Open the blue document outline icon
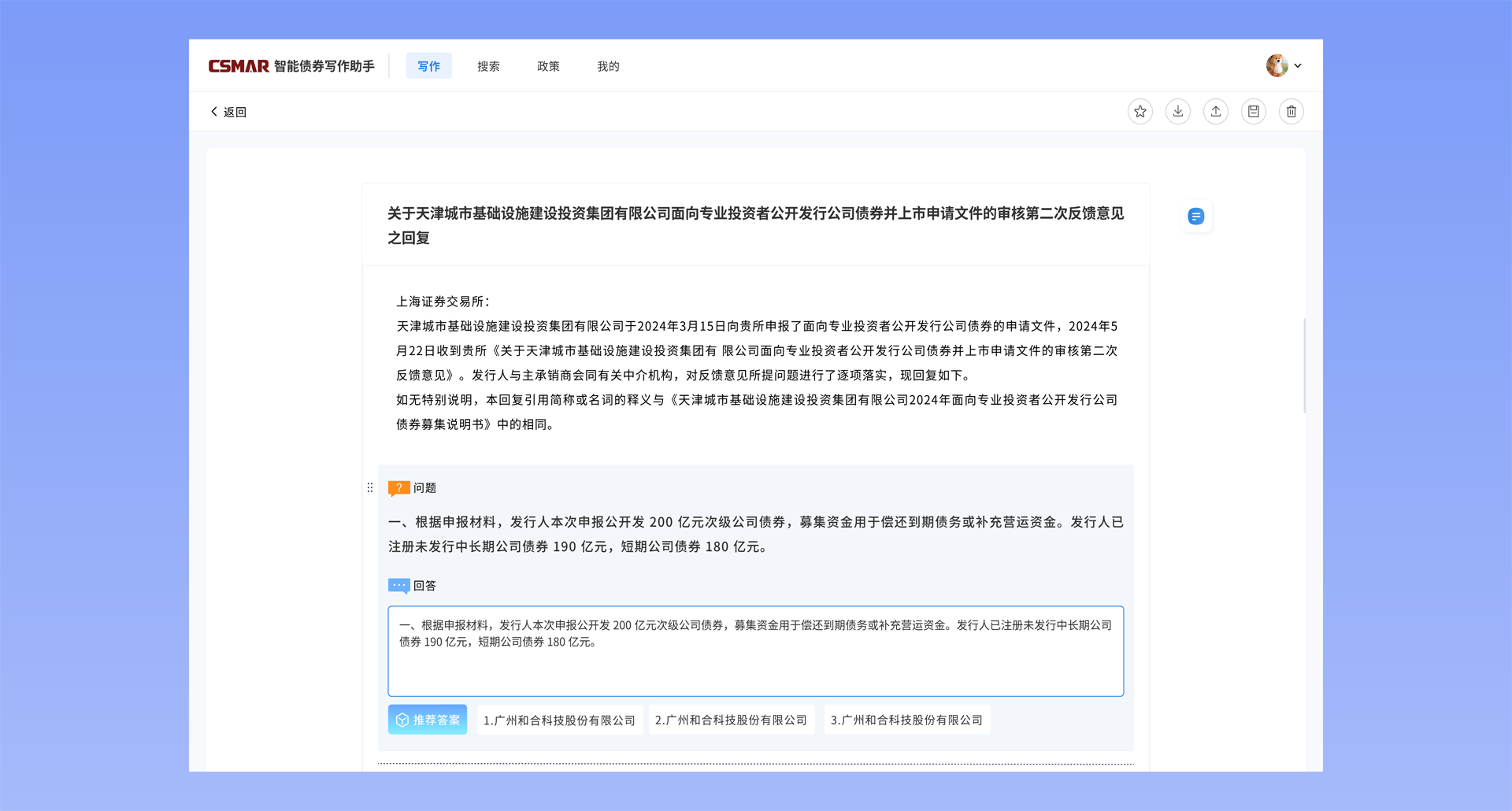The image size is (1512, 811). (x=1195, y=217)
